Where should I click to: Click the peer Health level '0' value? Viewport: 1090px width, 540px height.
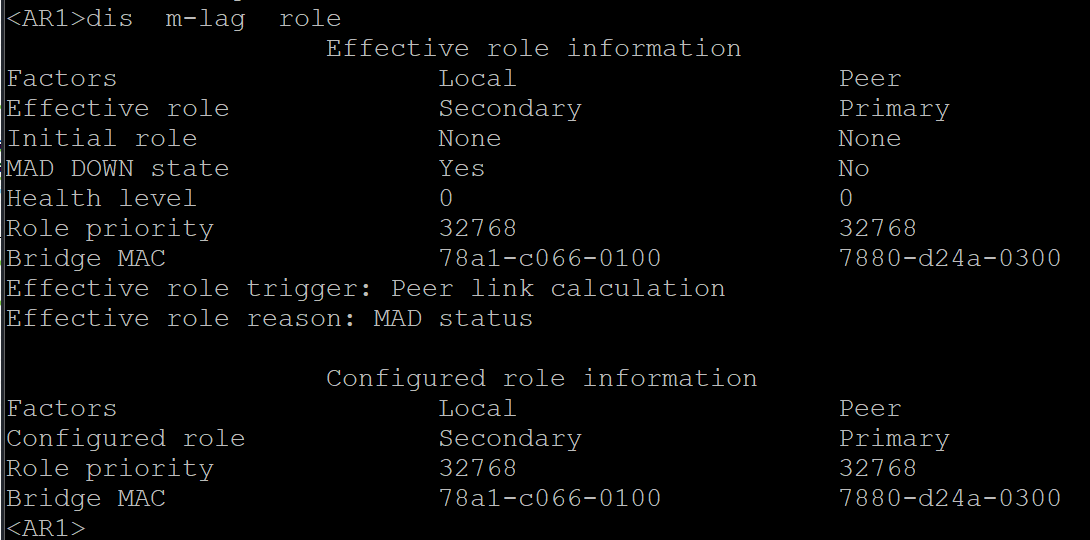coord(846,199)
